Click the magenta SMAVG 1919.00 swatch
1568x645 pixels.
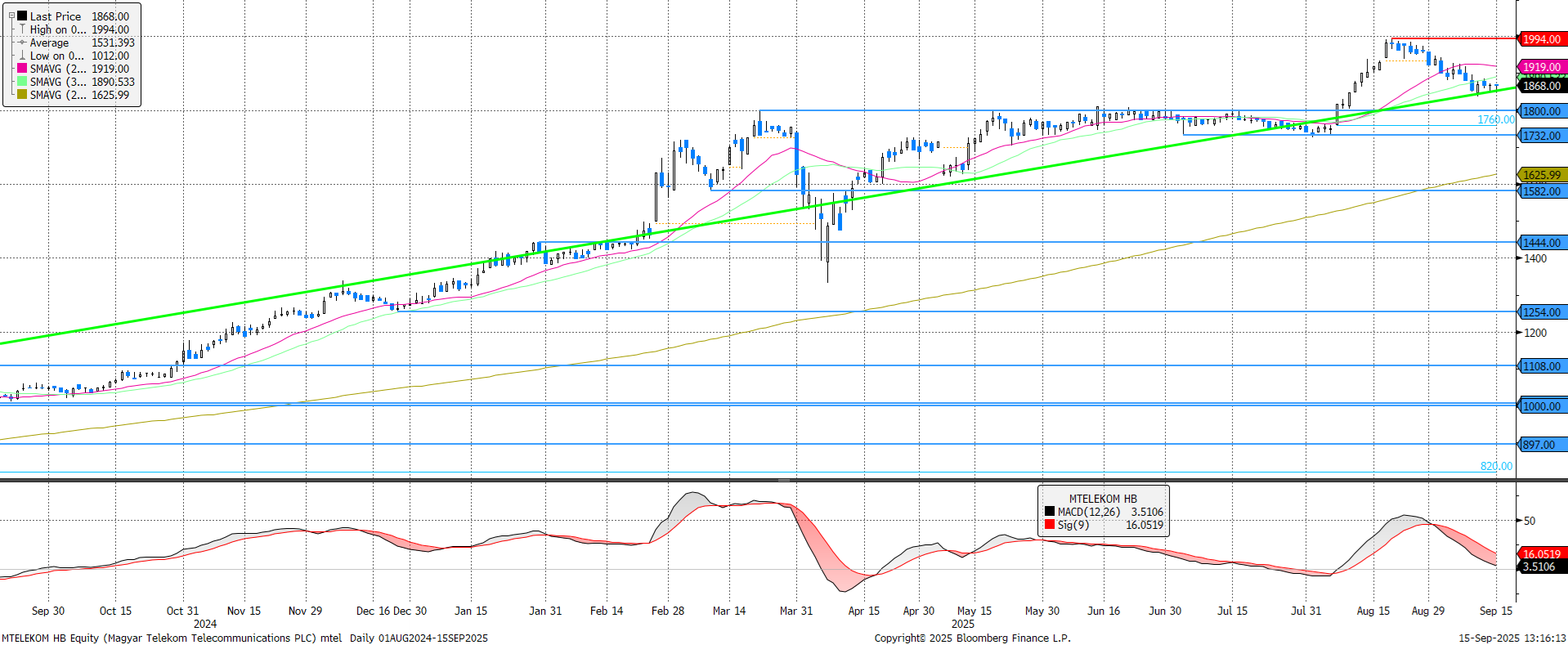[x=22, y=69]
